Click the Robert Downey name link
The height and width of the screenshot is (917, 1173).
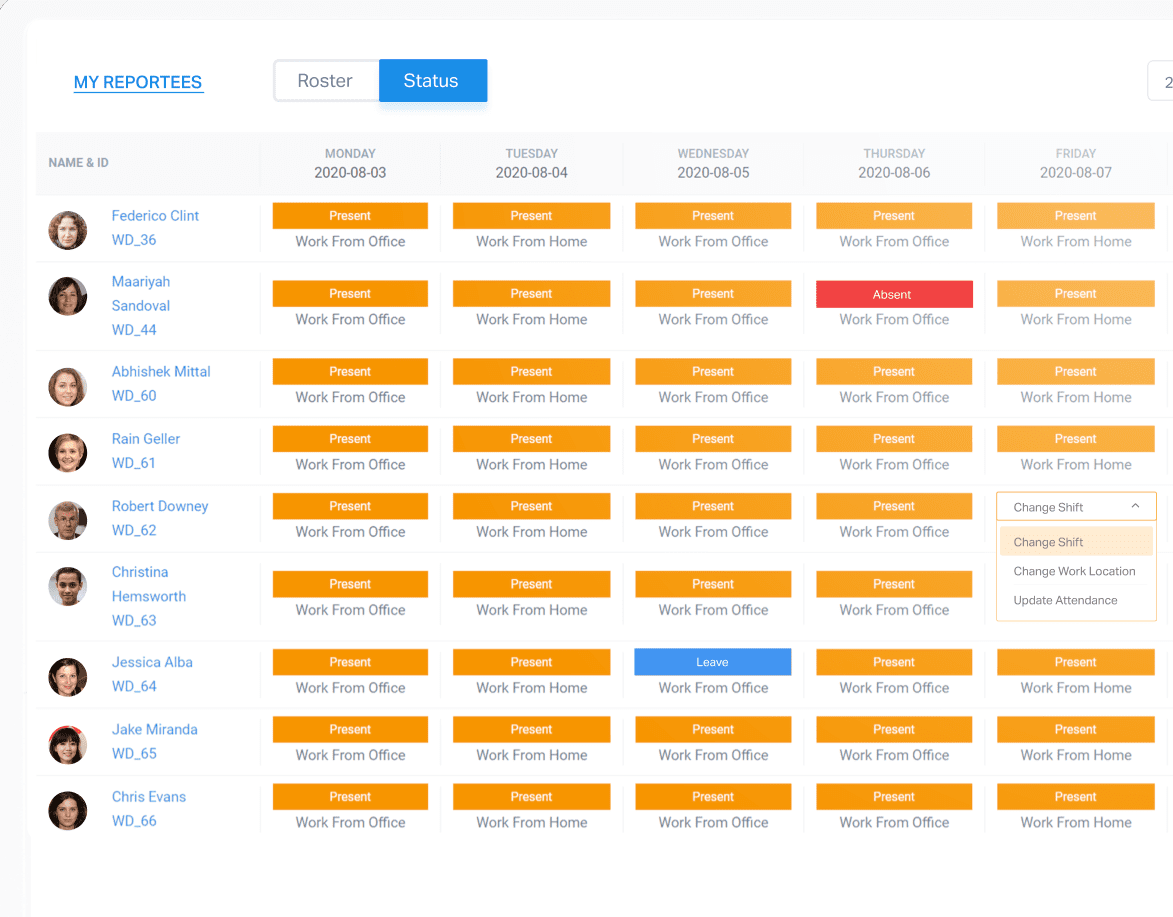tap(160, 506)
